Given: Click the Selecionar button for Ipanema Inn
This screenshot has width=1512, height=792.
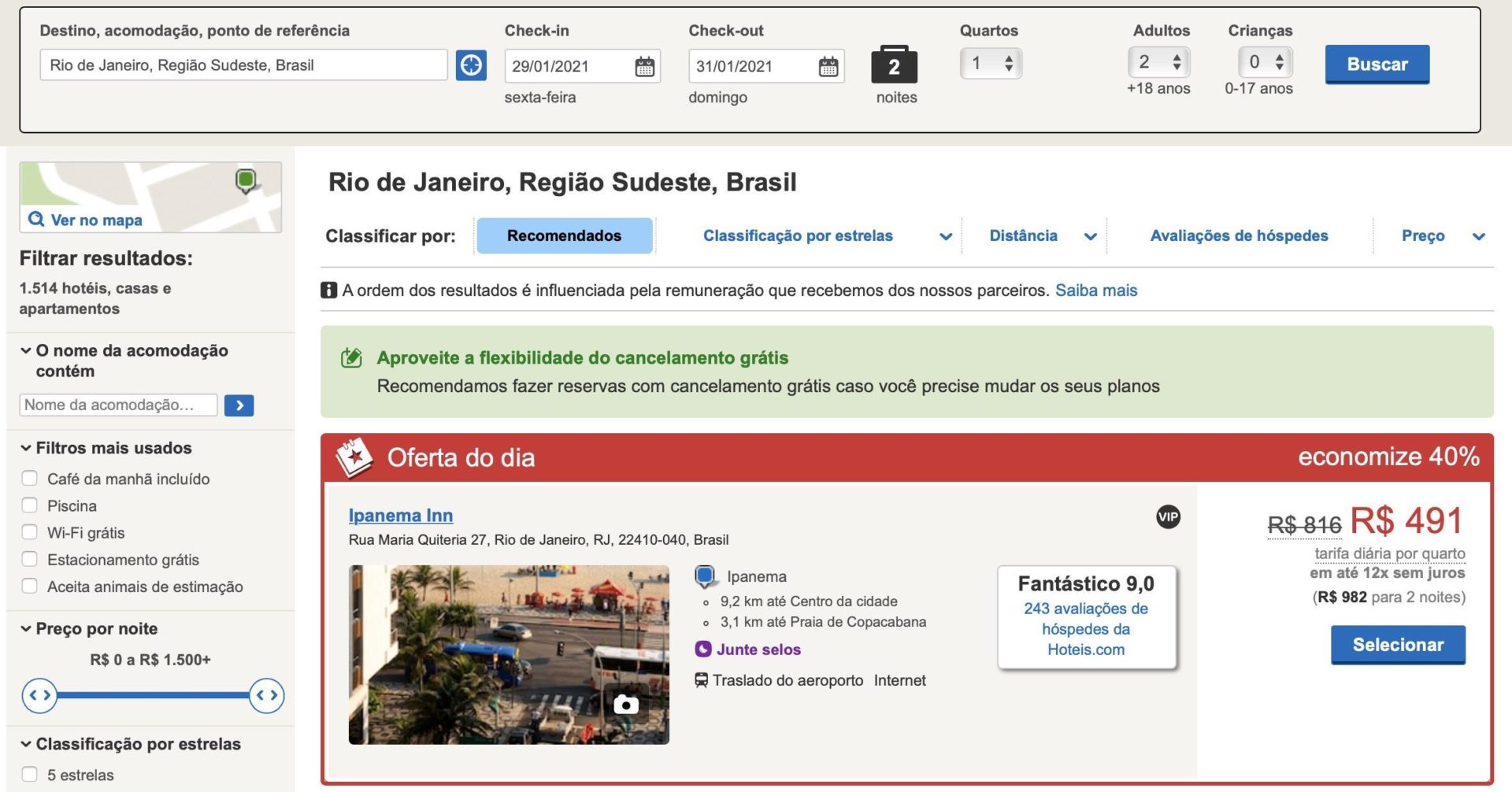Looking at the screenshot, I should (x=1398, y=645).
